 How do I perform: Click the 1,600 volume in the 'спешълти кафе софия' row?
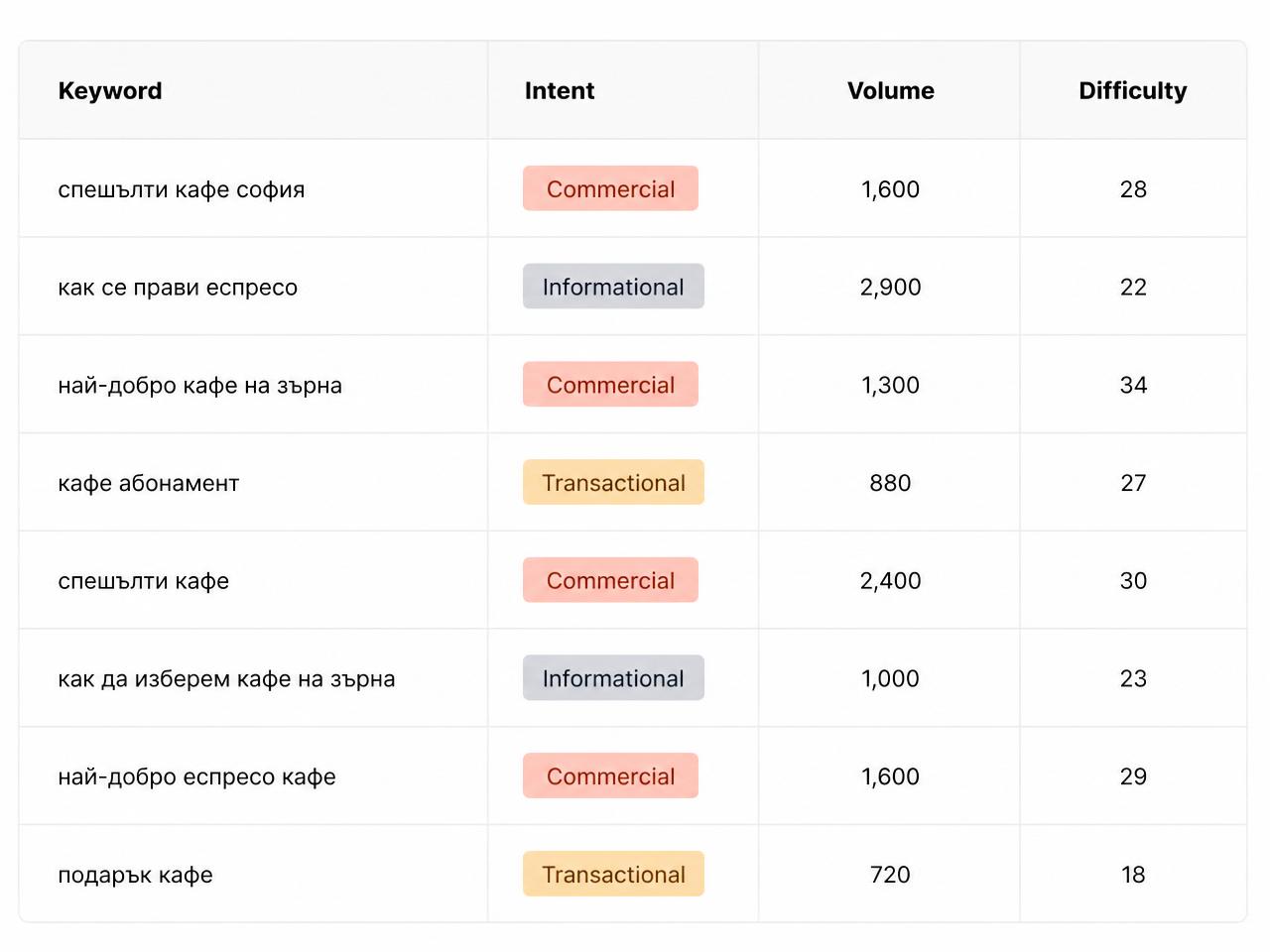[x=890, y=189]
